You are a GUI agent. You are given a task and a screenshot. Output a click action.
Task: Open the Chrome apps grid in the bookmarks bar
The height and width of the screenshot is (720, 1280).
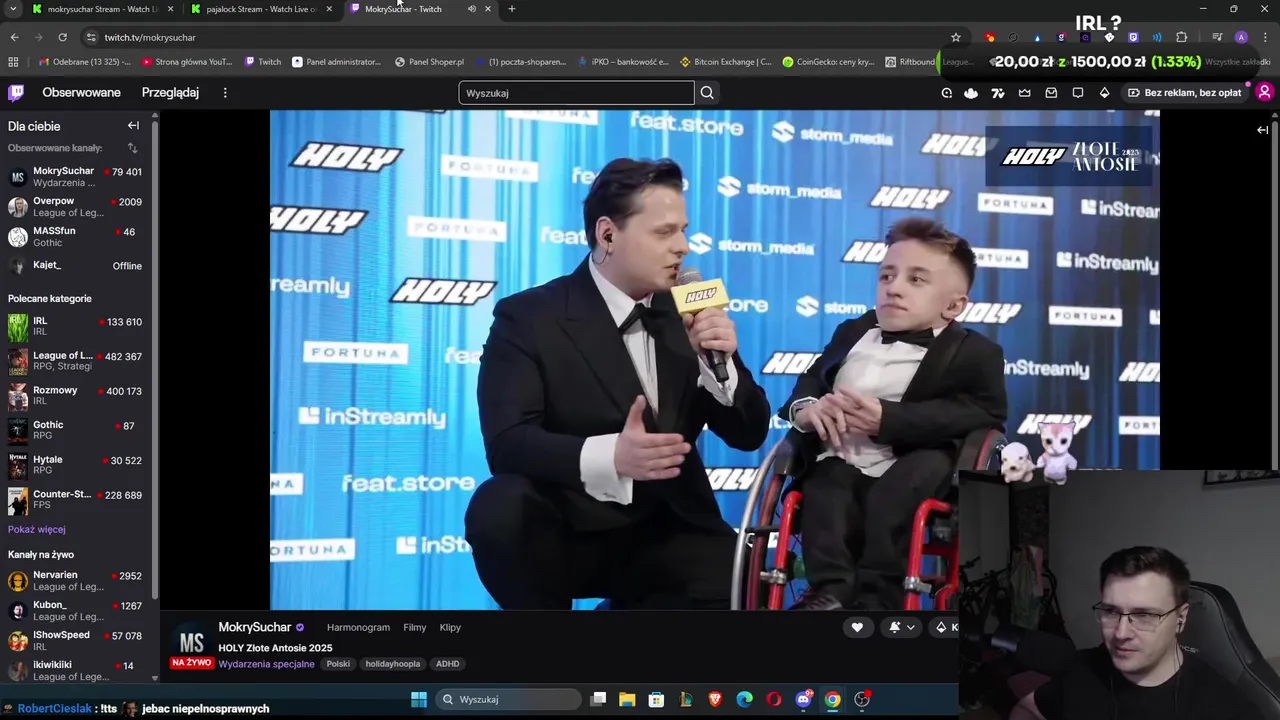[x=13, y=62]
